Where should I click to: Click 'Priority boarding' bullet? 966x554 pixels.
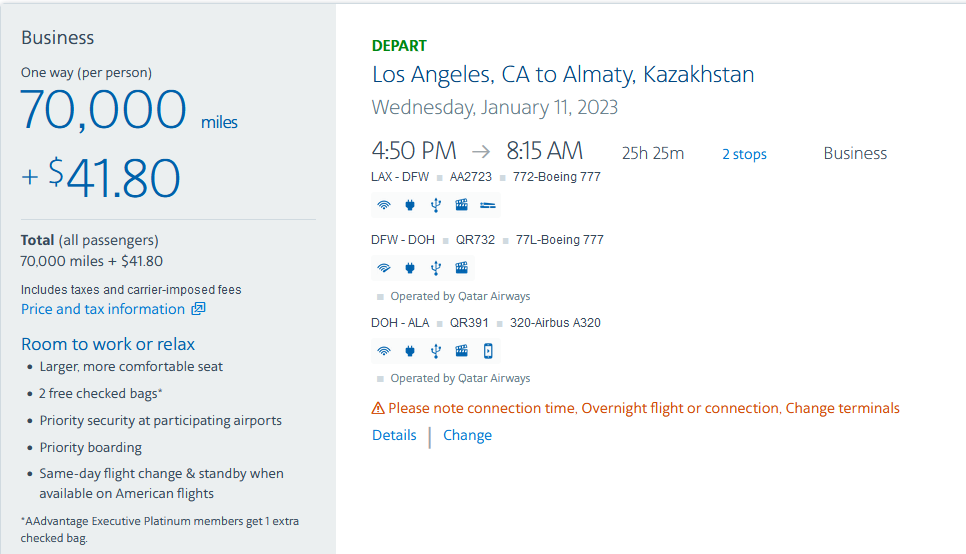pyautogui.click(x=91, y=447)
